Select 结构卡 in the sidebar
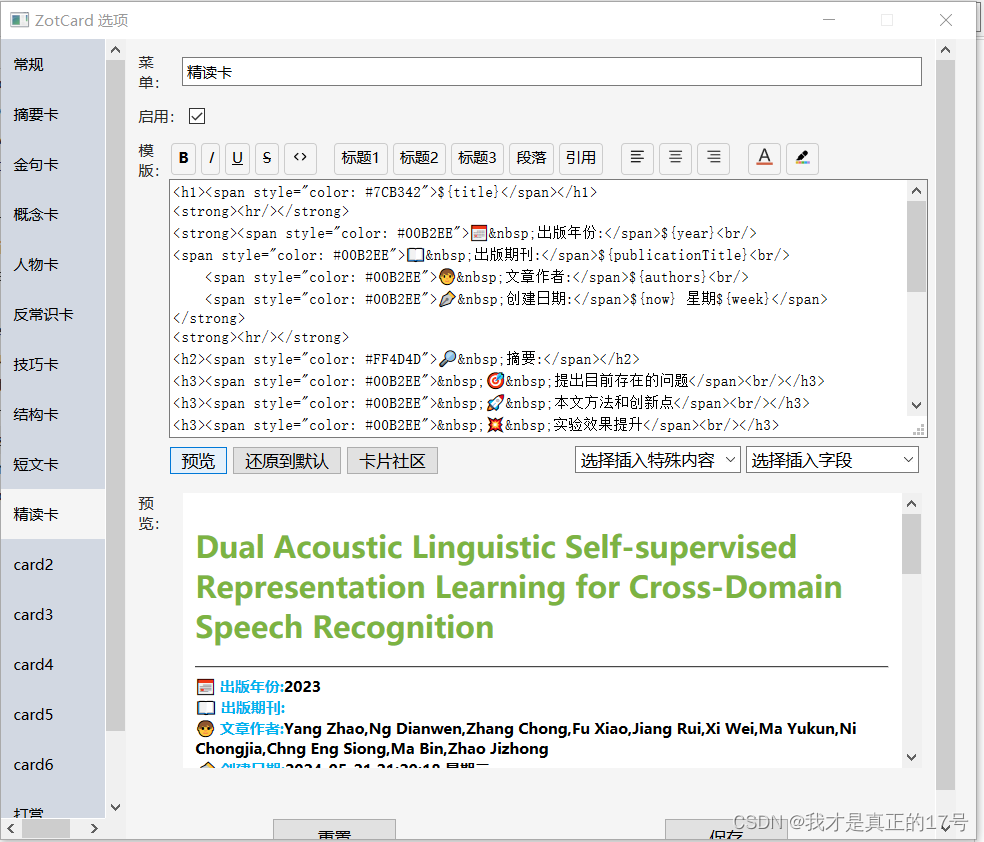The width and height of the screenshot is (984, 842). click(x=53, y=414)
